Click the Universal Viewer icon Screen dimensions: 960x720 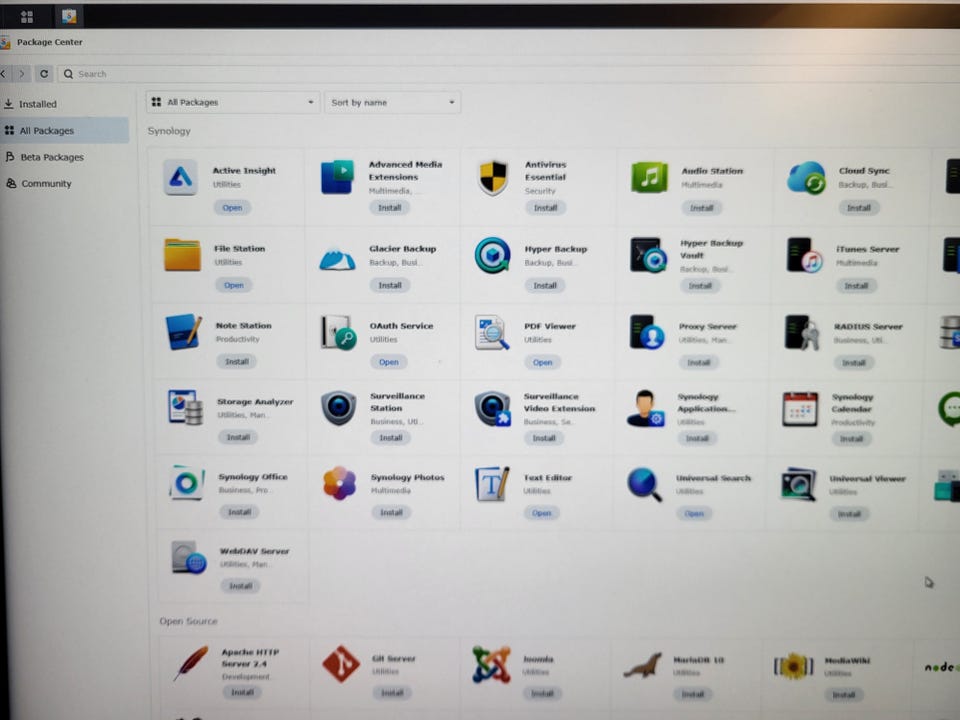click(x=798, y=484)
